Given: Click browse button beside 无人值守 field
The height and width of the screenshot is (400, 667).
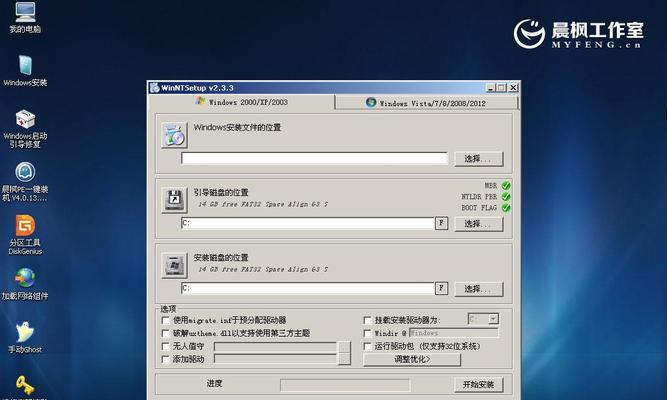Looking at the screenshot, I should [x=344, y=346].
